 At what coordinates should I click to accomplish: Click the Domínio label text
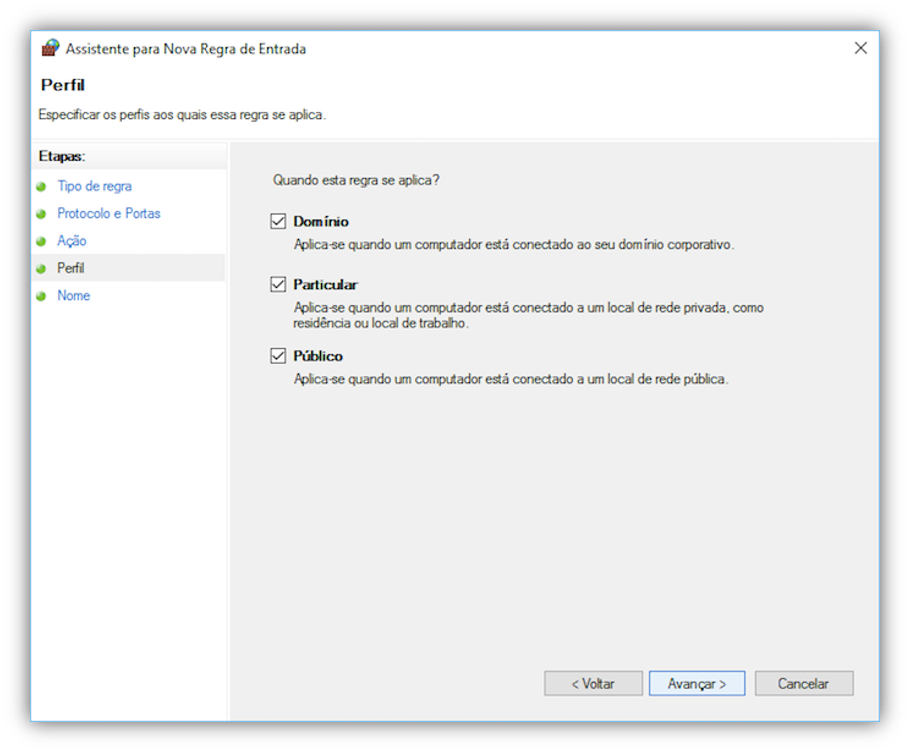(321, 222)
